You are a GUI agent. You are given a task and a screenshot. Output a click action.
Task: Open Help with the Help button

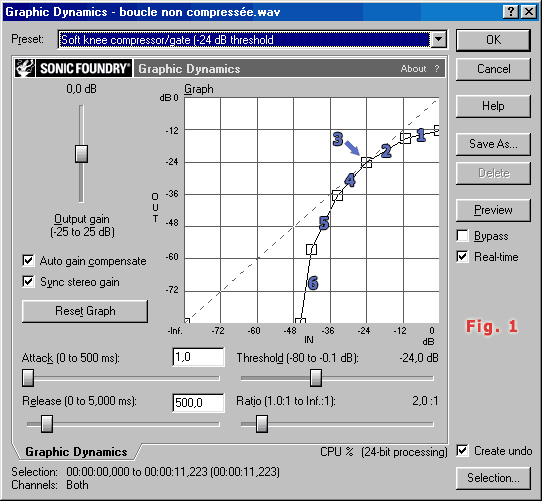tap(493, 106)
